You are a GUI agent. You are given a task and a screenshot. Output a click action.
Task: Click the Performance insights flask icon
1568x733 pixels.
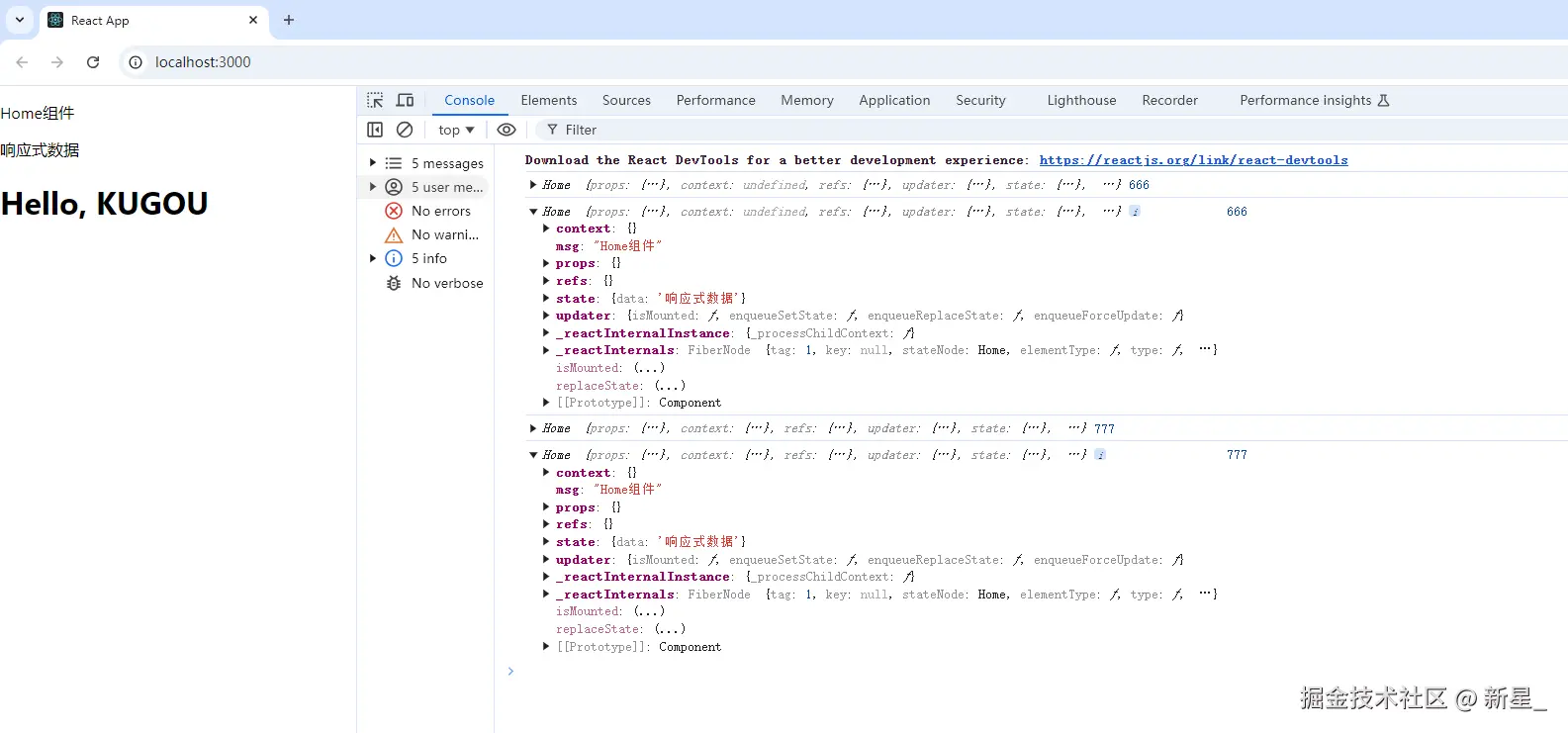pos(1383,100)
